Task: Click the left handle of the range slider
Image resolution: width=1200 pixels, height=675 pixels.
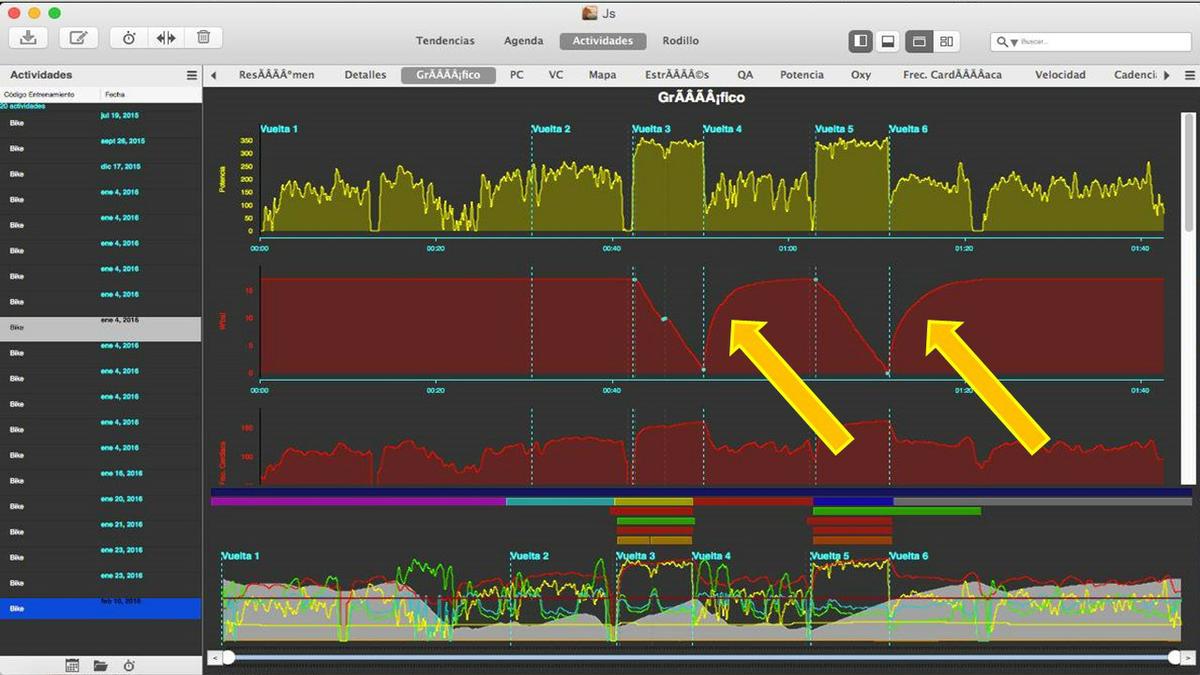Action: click(x=228, y=657)
